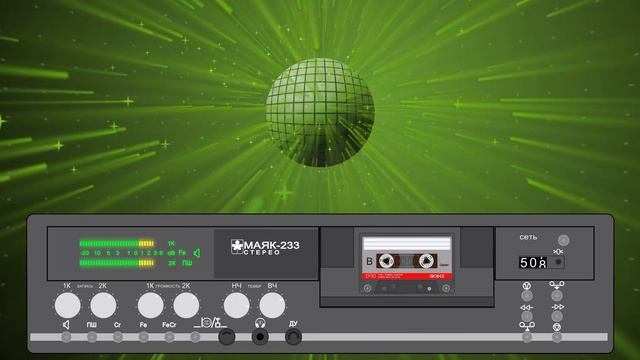The width and height of the screenshot is (640, 360).
Task: Click the 1К channel level meter bar
Action: coord(117,244)
